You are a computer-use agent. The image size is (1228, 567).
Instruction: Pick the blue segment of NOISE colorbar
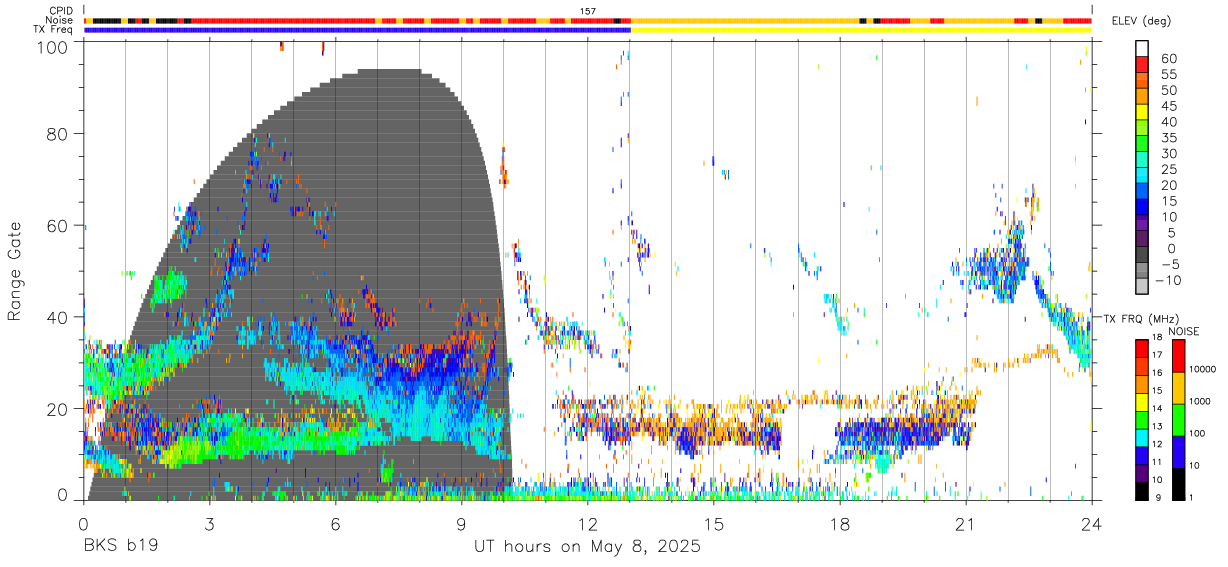(1177, 452)
